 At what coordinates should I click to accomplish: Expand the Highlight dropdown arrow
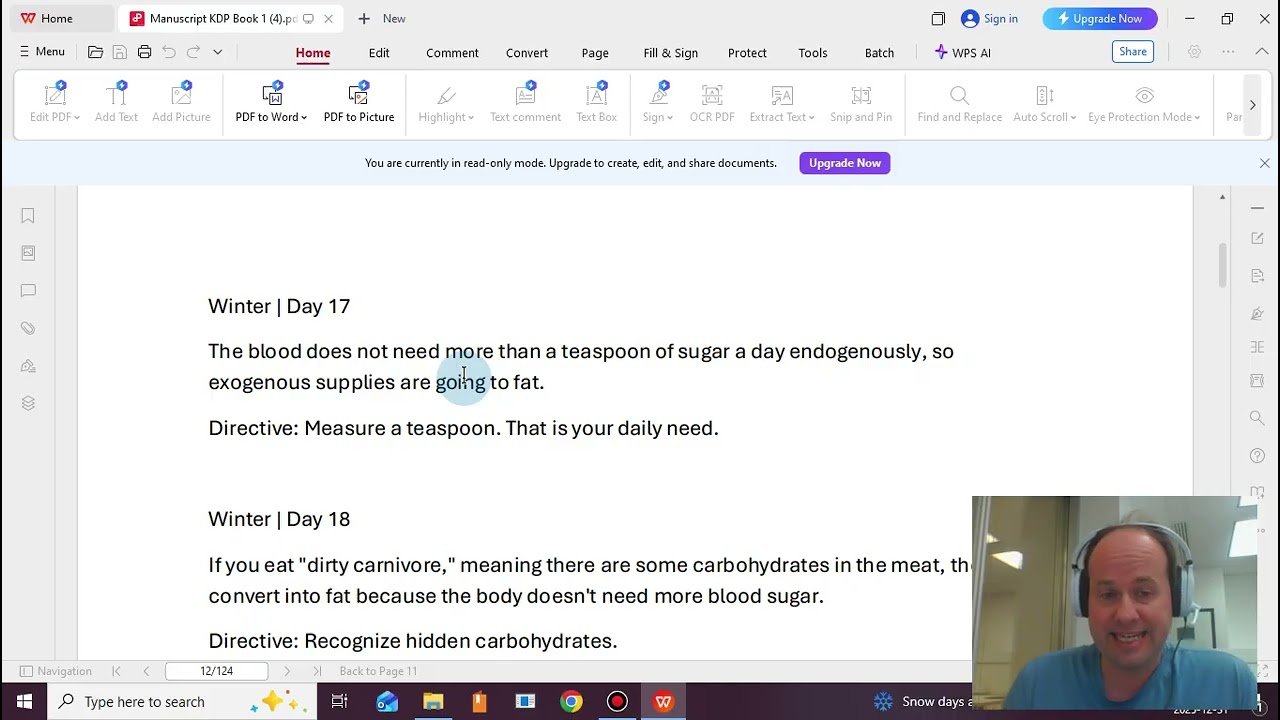471,118
